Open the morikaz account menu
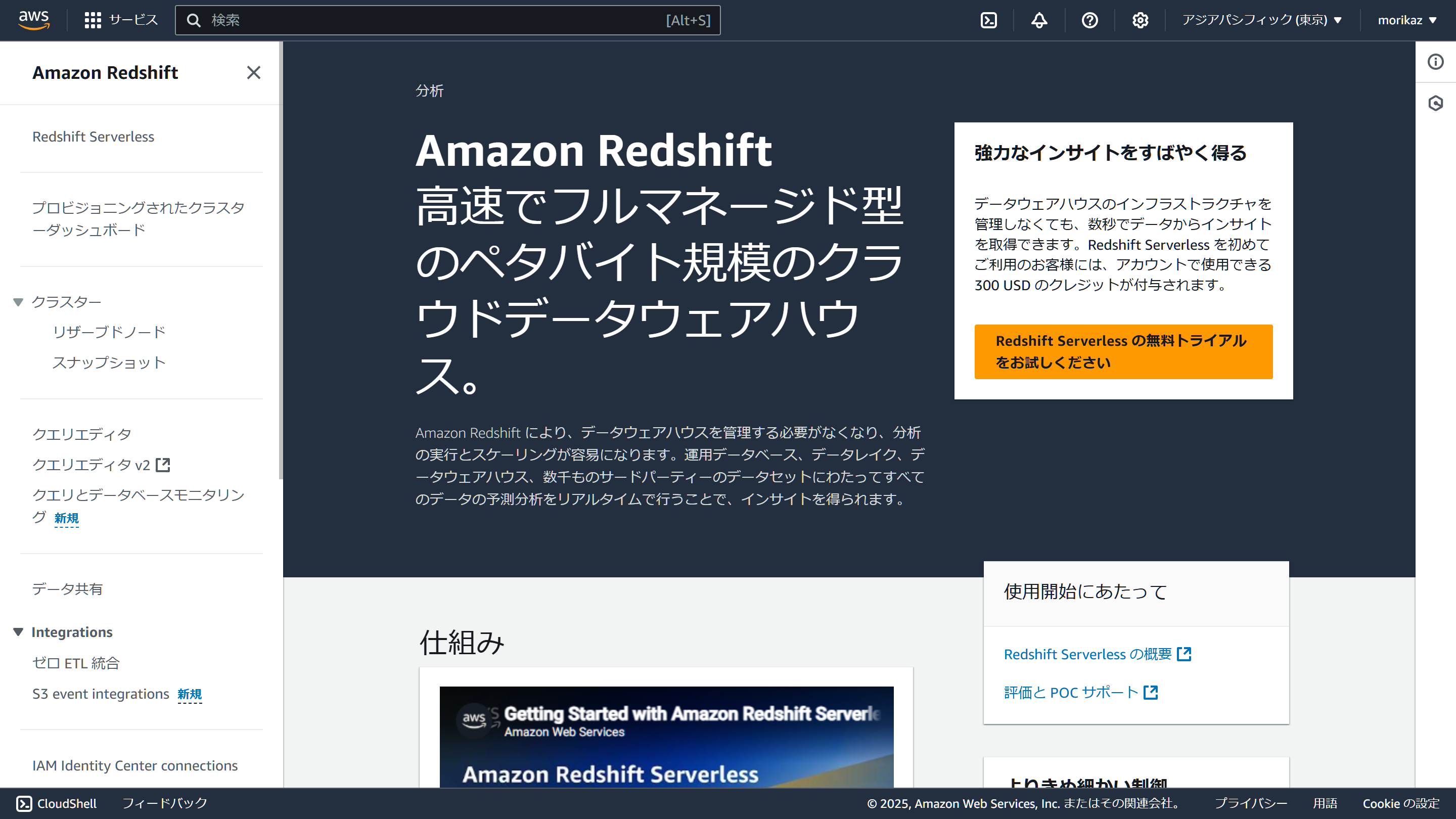1456x819 pixels. click(x=1407, y=20)
